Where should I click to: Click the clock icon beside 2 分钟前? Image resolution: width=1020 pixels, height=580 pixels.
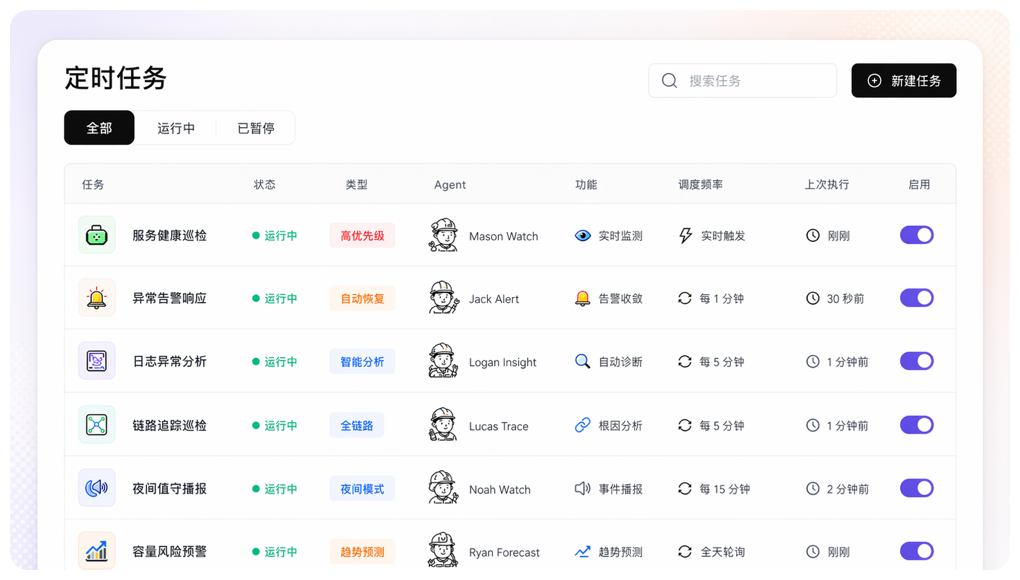click(x=812, y=488)
